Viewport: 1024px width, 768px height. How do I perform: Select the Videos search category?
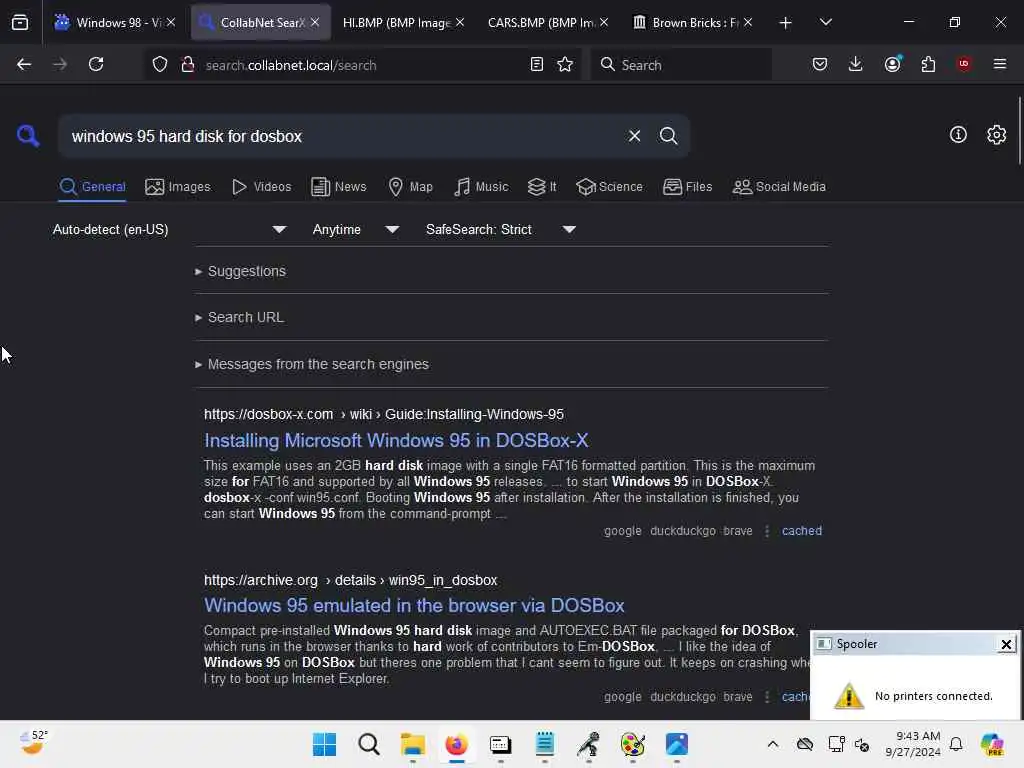[x=261, y=187]
